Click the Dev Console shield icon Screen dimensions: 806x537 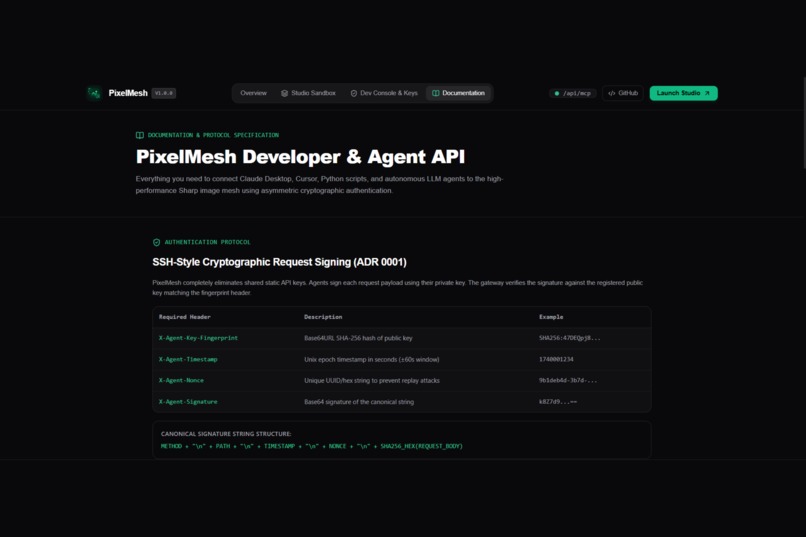click(354, 93)
